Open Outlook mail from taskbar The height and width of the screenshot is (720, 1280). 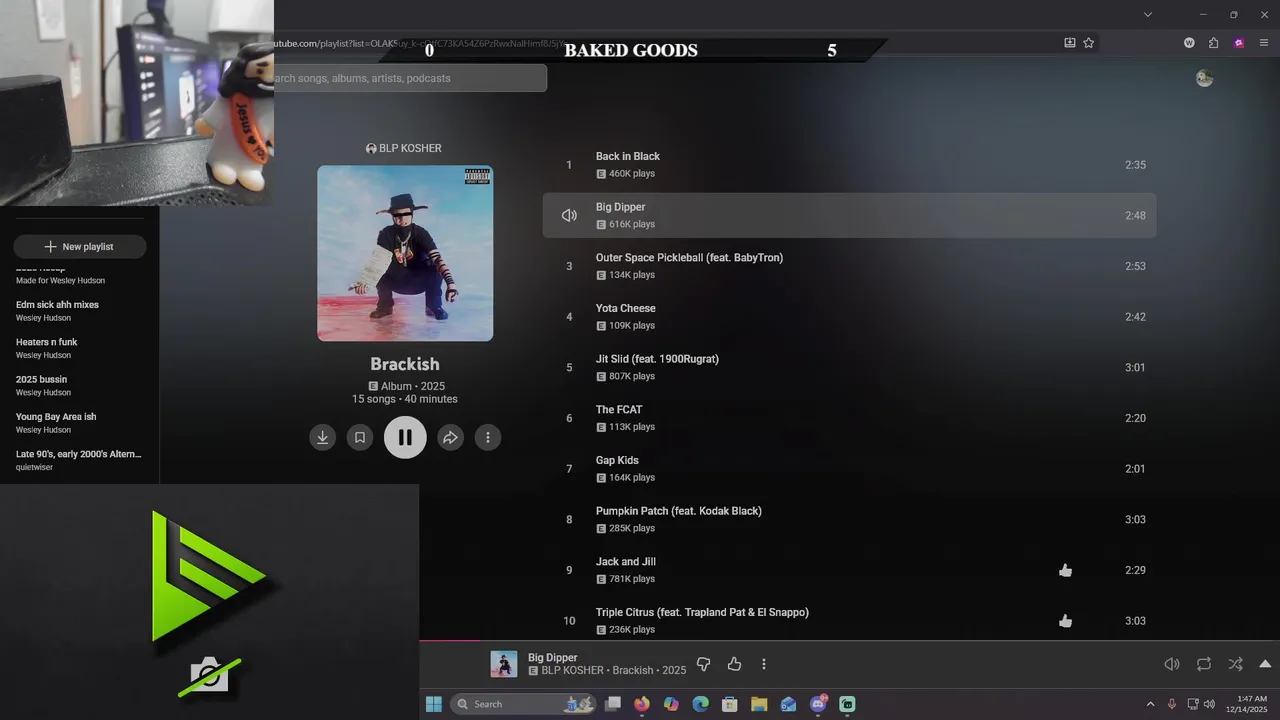pos(789,704)
